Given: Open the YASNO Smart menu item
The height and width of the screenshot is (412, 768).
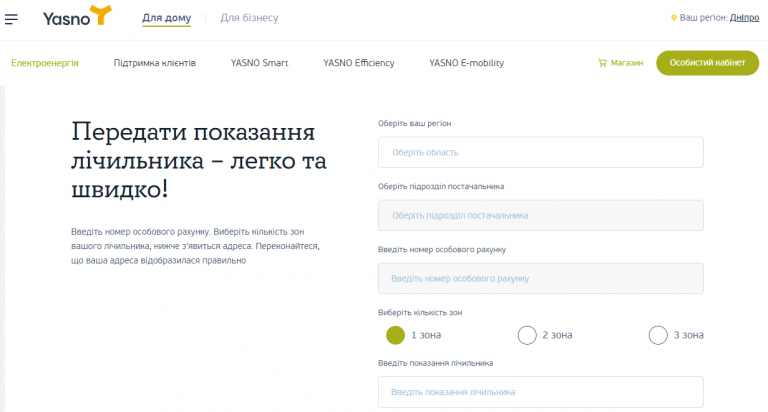Looking at the screenshot, I should point(260,63).
